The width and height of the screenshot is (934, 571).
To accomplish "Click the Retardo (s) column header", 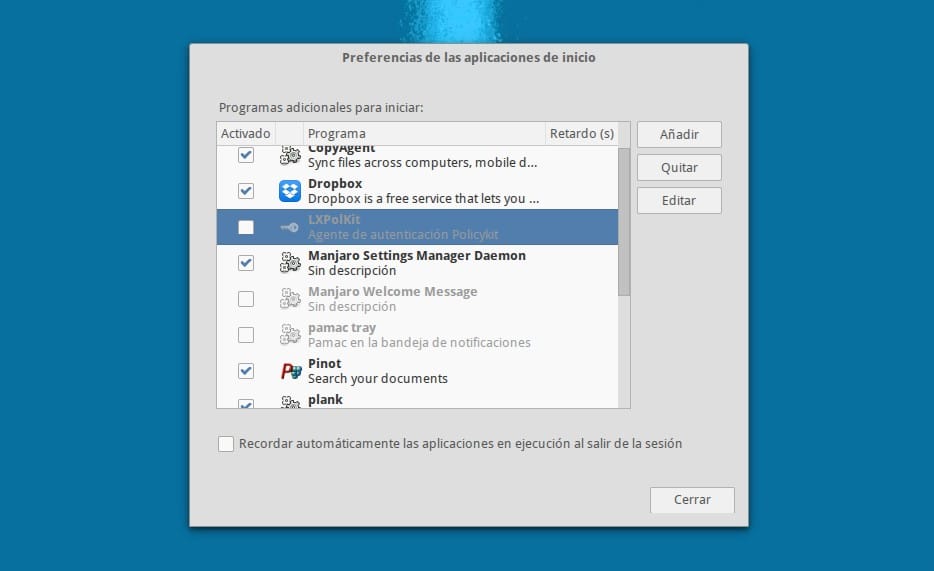I will click(x=581, y=133).
